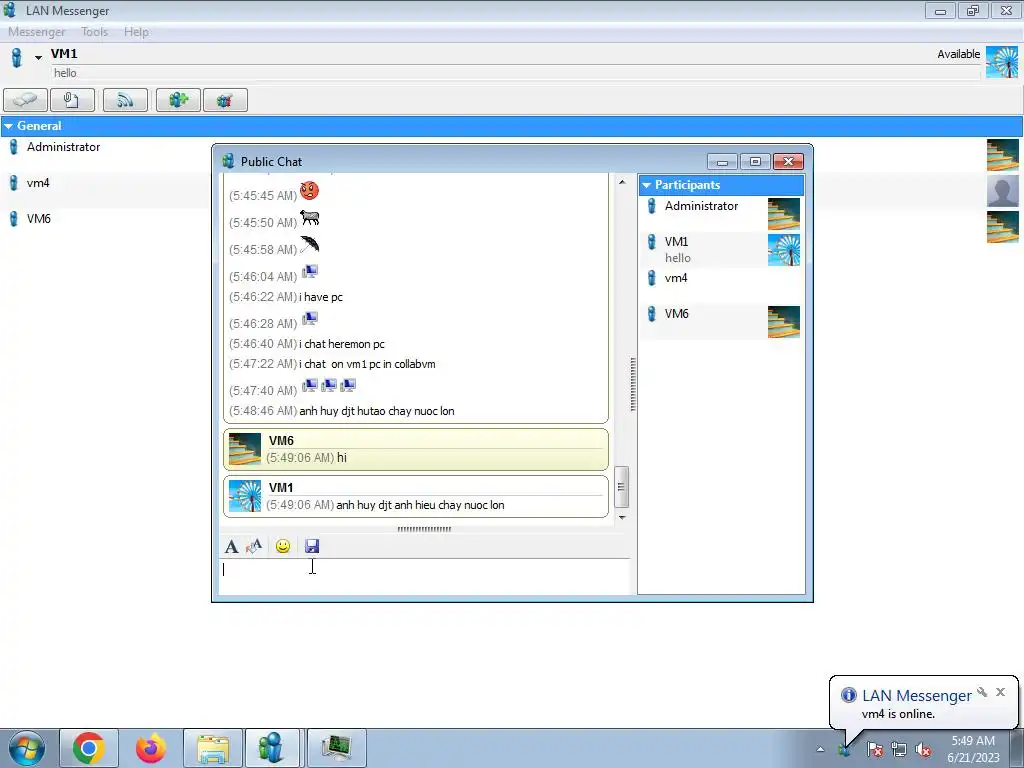Collapse the General contact group
The image size is (1024, 768).
[8, 126]
